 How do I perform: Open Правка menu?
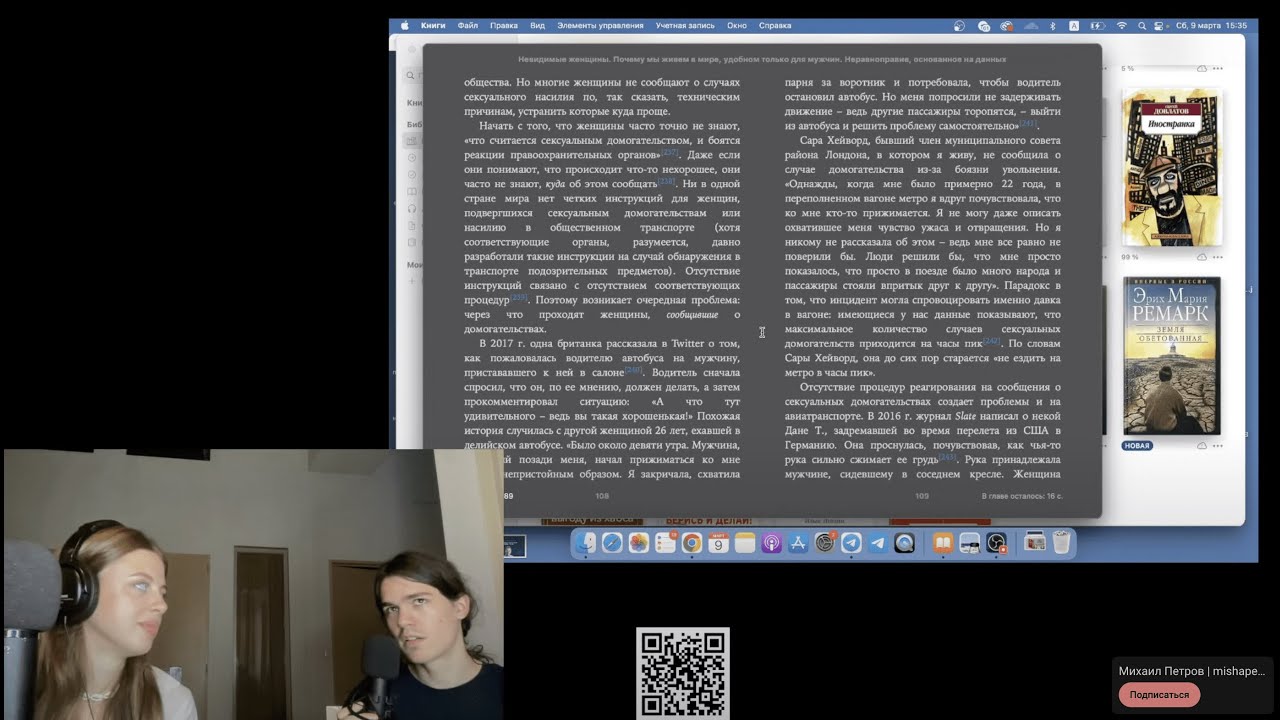pyautogui.click(x=504, y=25)
